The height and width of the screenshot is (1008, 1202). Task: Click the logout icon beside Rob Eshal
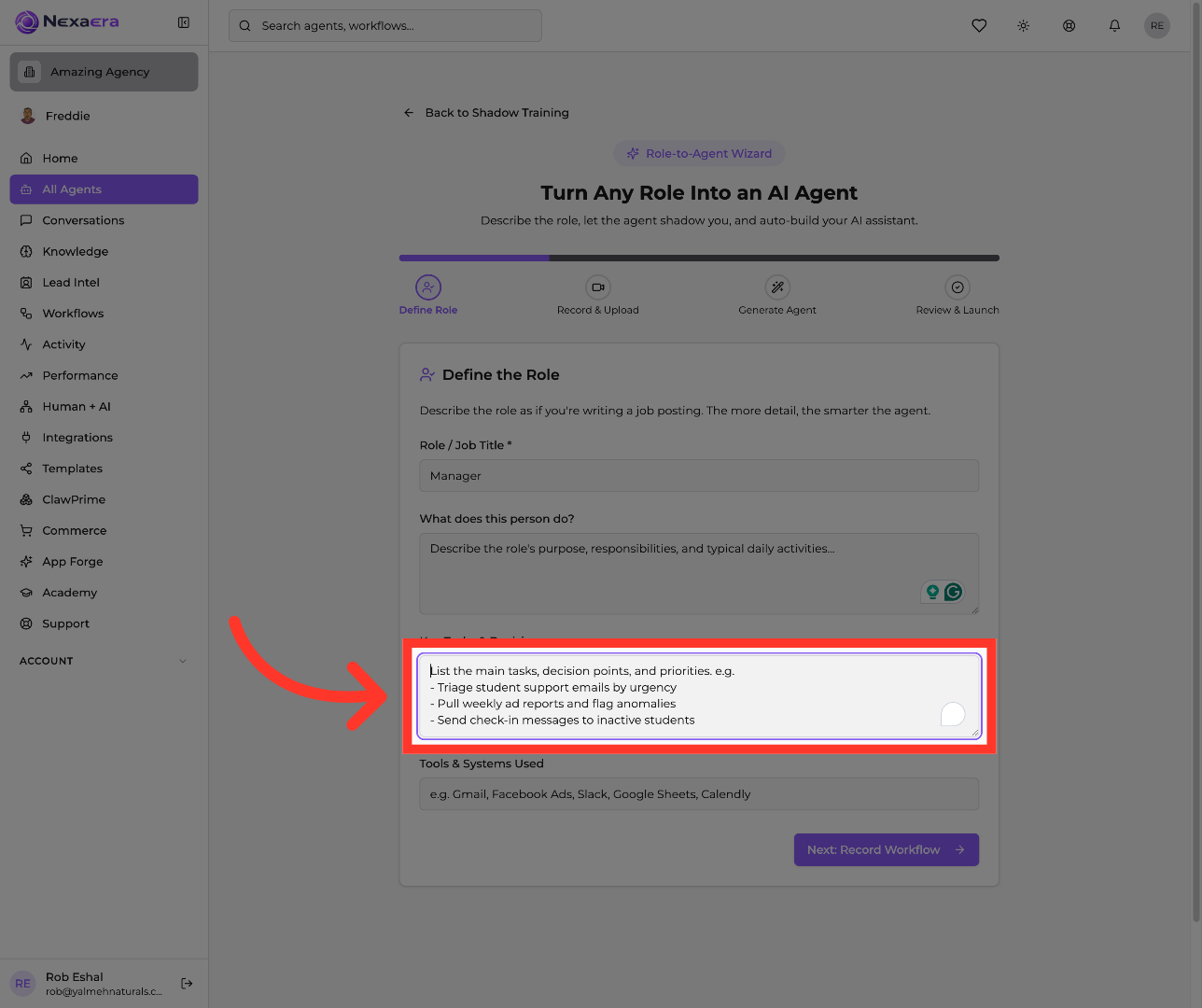(x=187, y=983)
